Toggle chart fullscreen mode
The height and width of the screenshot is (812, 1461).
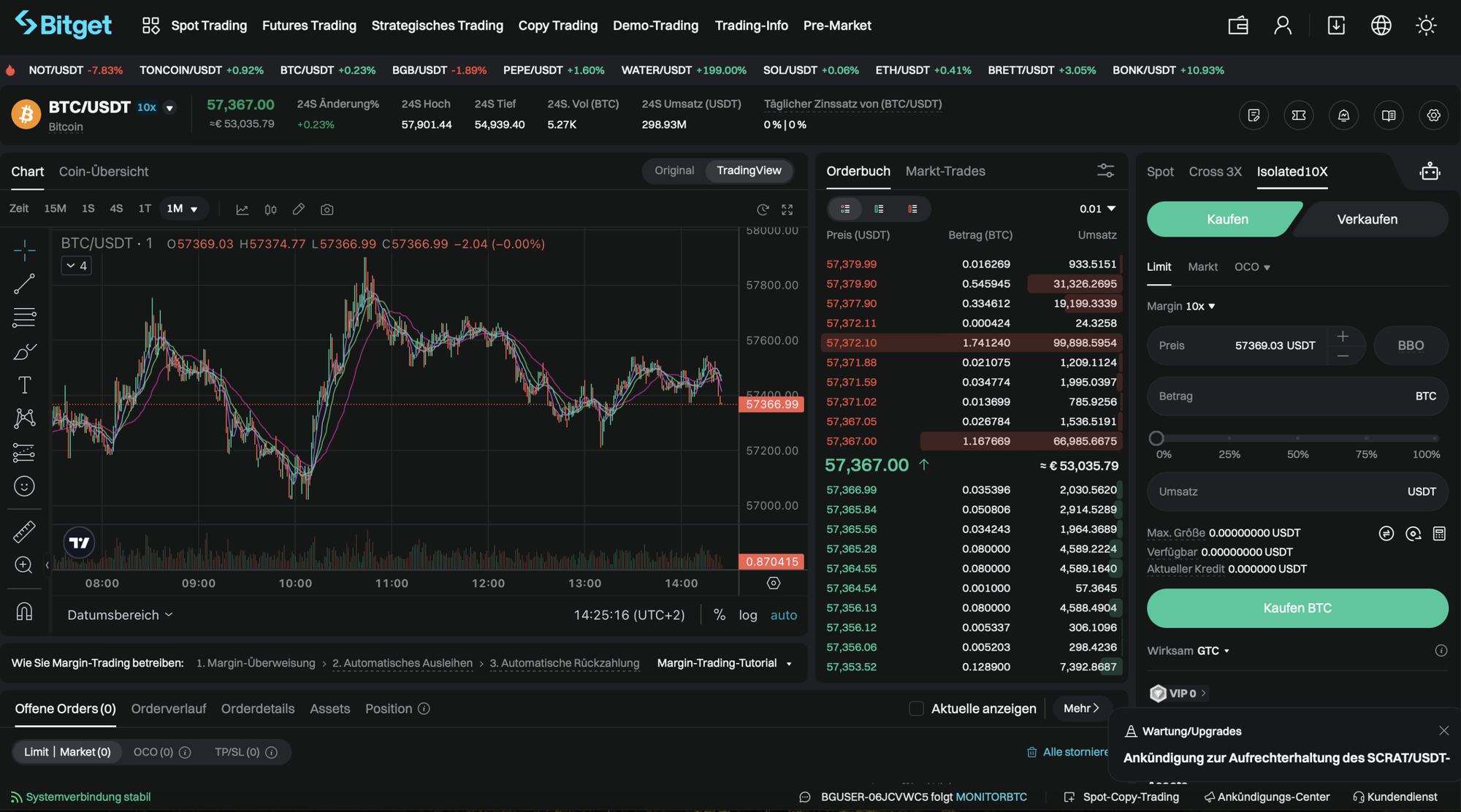click(x=787, y=210)
